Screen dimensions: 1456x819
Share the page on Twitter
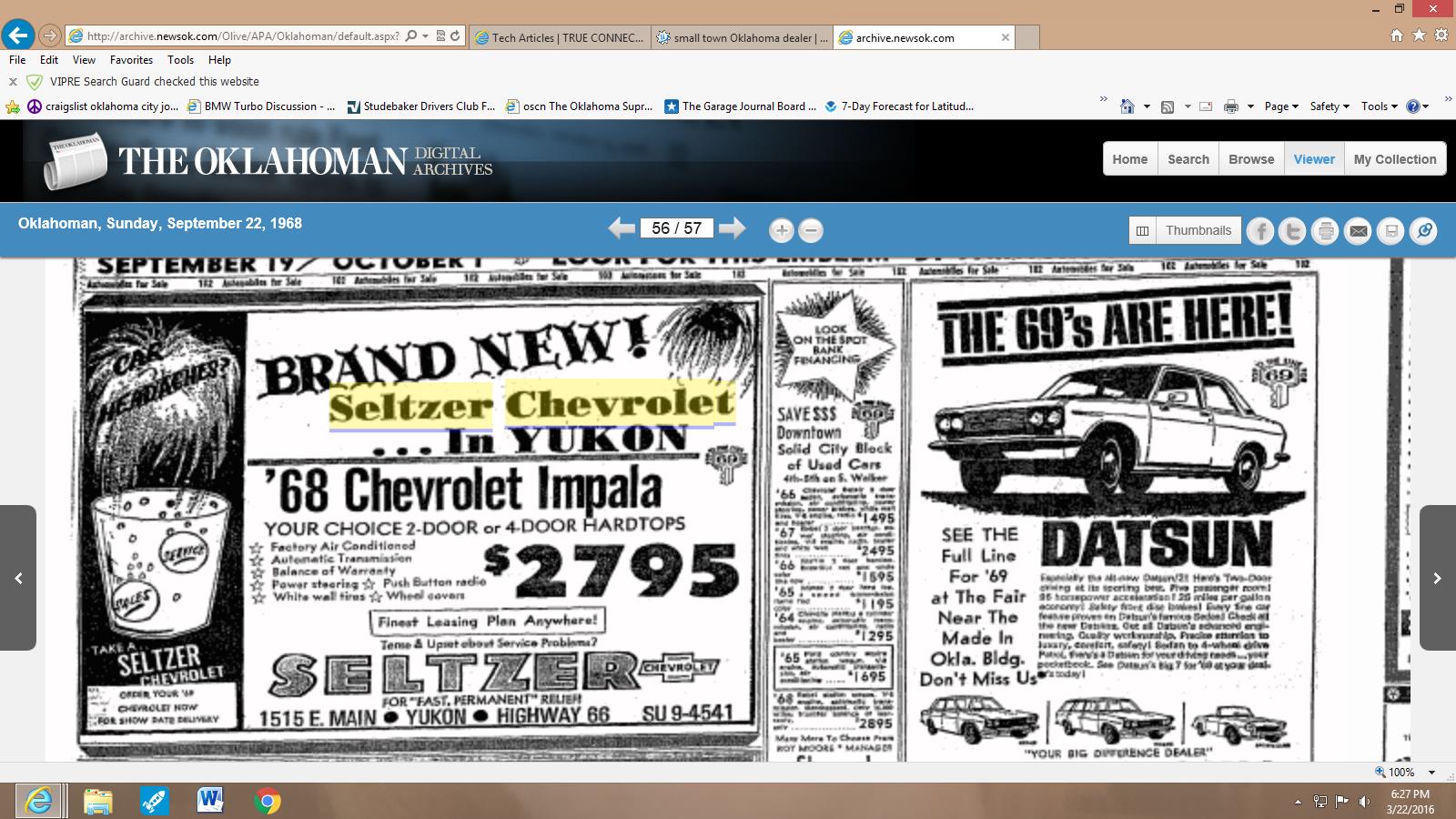tap(1292, 231)
